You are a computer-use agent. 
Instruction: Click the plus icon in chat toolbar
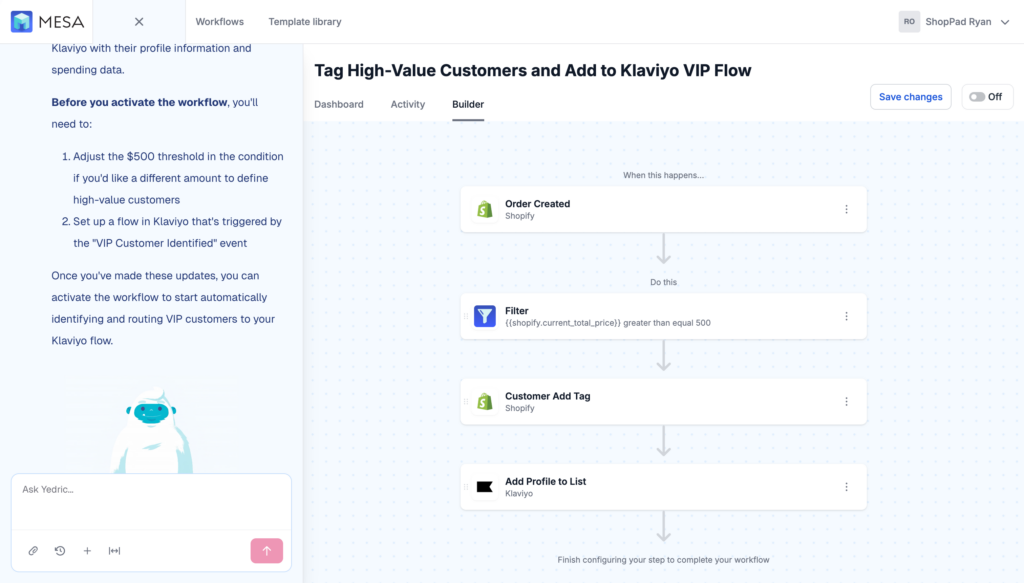pos(87,550)
